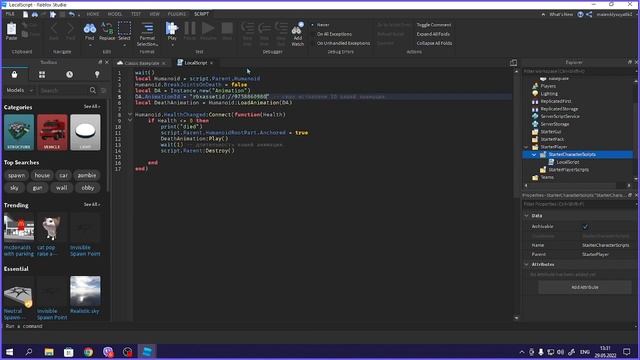Switch to Classic Baseplate document tab

(142, 63)
